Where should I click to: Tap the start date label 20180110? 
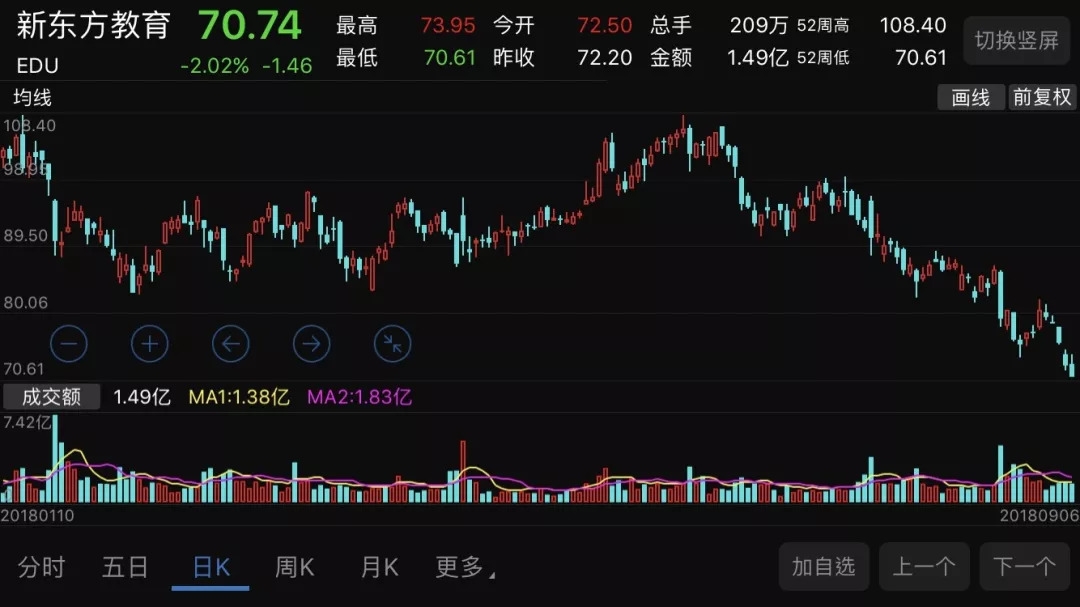(37, 515)
